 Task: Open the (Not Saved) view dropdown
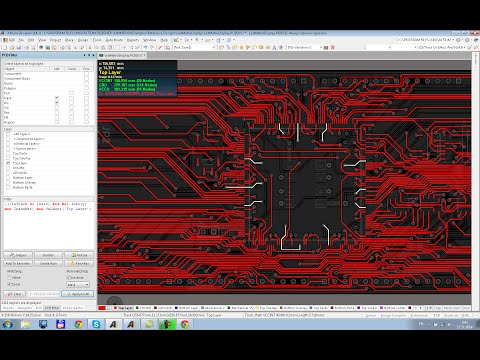(x=195, y=48)
